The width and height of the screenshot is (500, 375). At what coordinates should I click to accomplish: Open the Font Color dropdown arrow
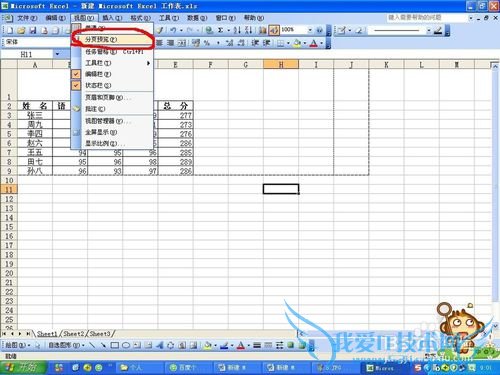[x=322, y=43]
